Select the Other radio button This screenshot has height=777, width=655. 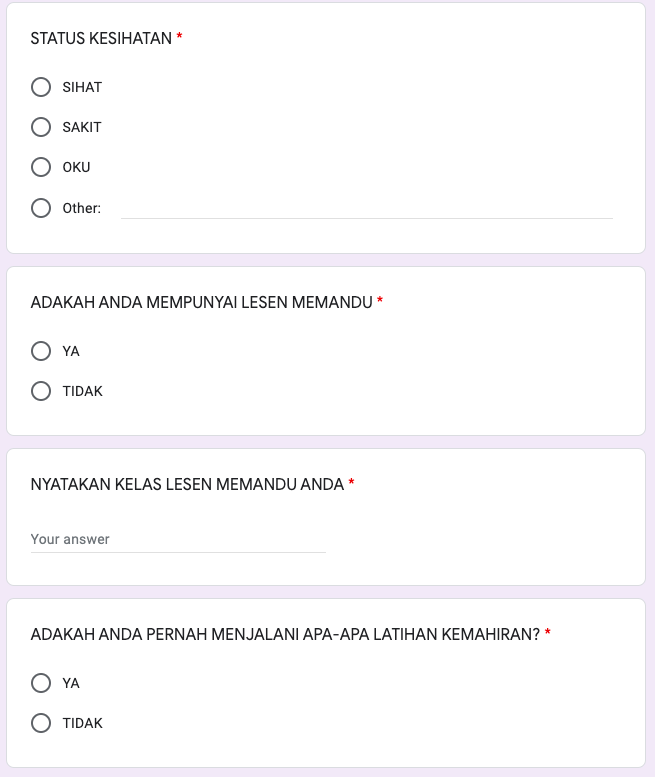point(41,208)
